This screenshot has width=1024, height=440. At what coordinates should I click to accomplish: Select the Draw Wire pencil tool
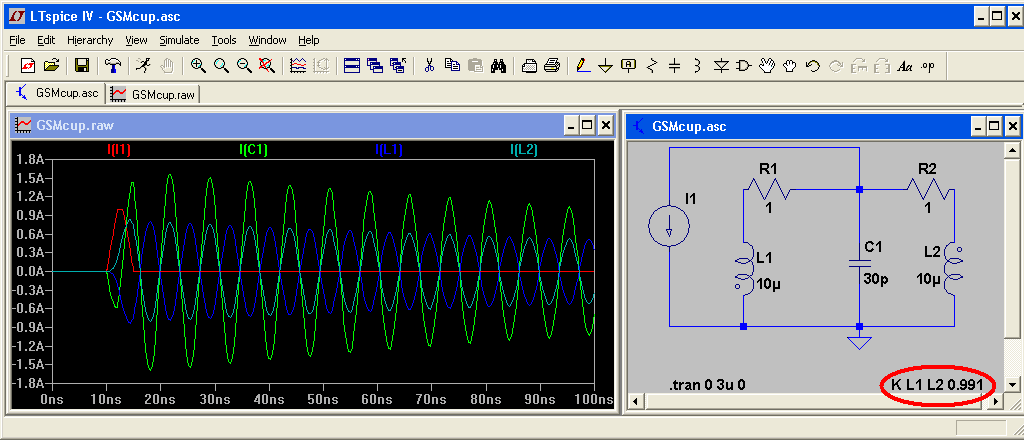point(583,66)
